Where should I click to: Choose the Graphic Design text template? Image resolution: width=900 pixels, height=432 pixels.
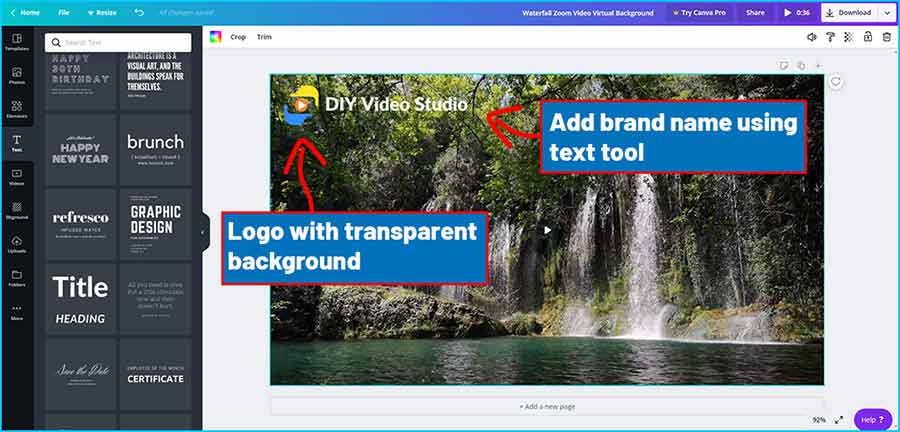coord(156,224)
